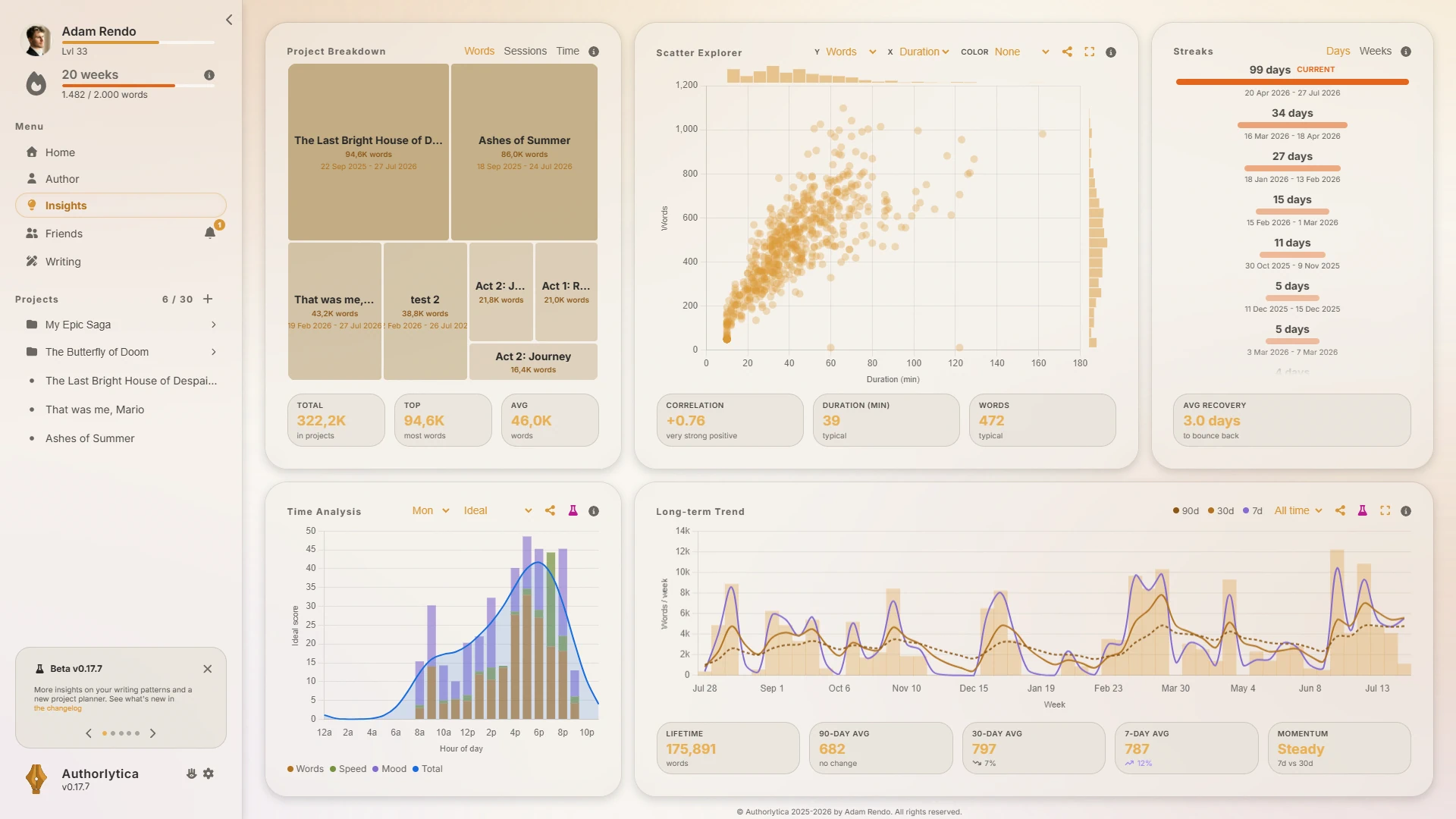This screenshot has width=1456, height=819.
Task: Show Streaks info
Action: point(1406,52)
